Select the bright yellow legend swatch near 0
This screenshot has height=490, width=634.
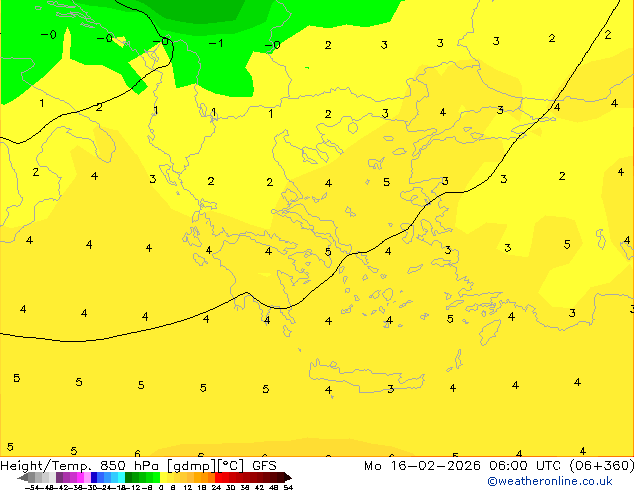click(x=163, y=477)
